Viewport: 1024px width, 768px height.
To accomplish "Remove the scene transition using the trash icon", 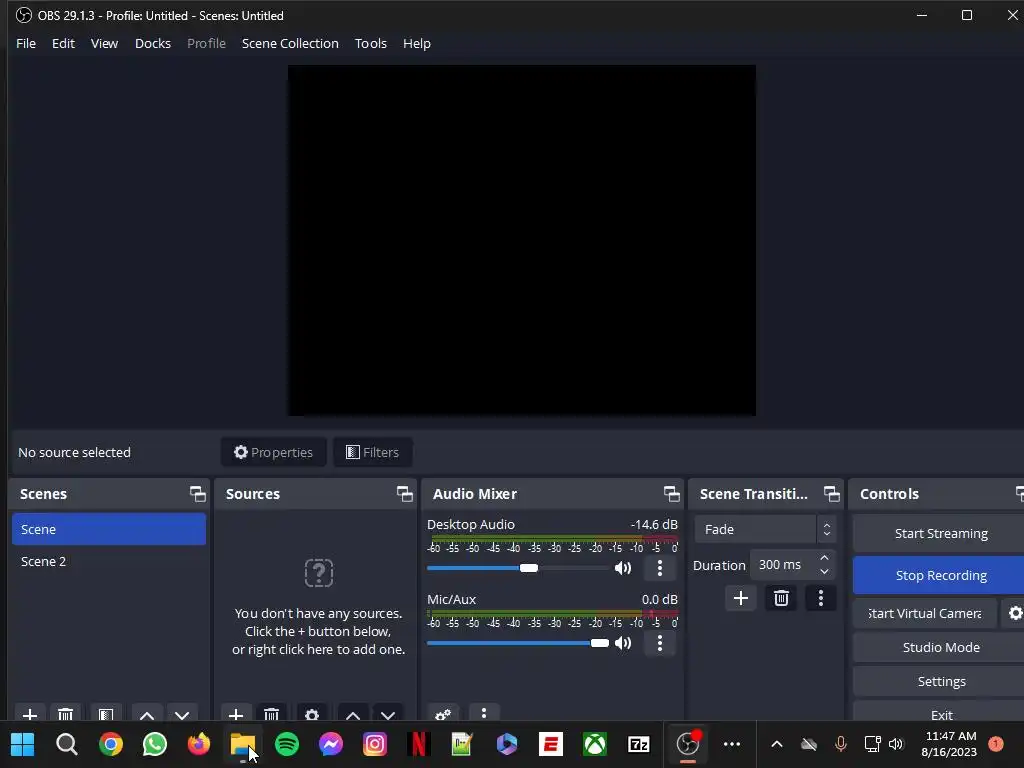I will 781,598.
